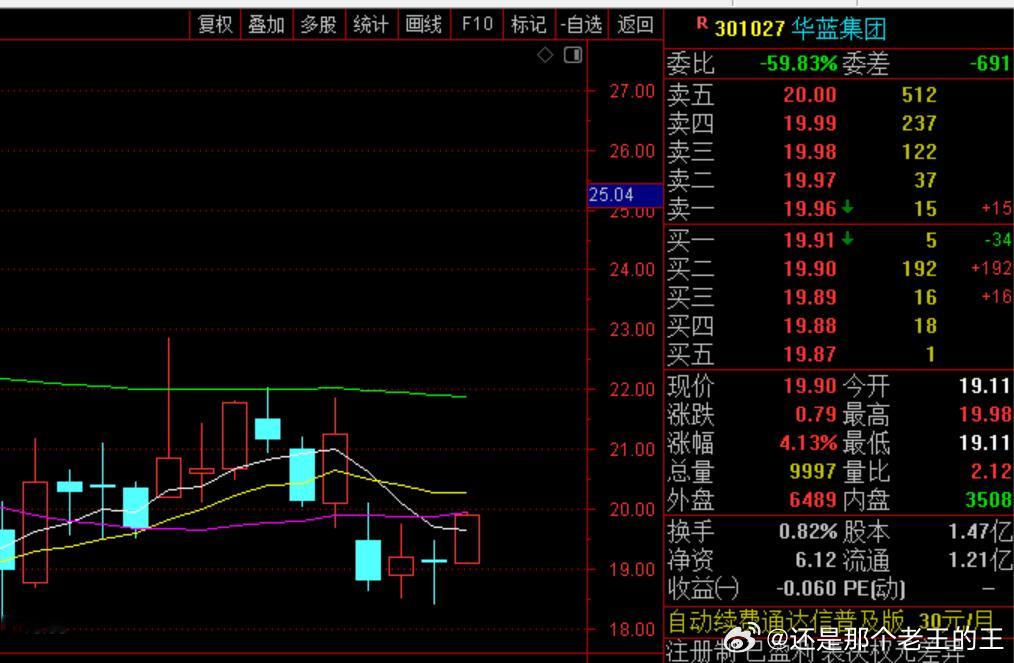Click the 换手 value 0.82%

[808, 532]
